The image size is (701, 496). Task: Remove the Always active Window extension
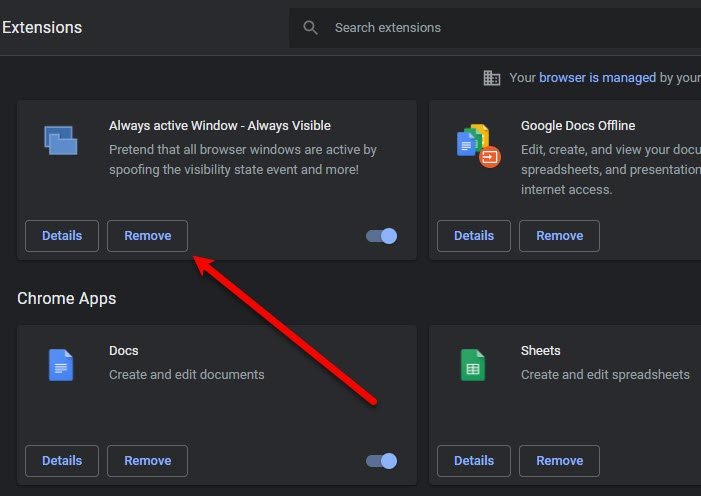[148, 236]
